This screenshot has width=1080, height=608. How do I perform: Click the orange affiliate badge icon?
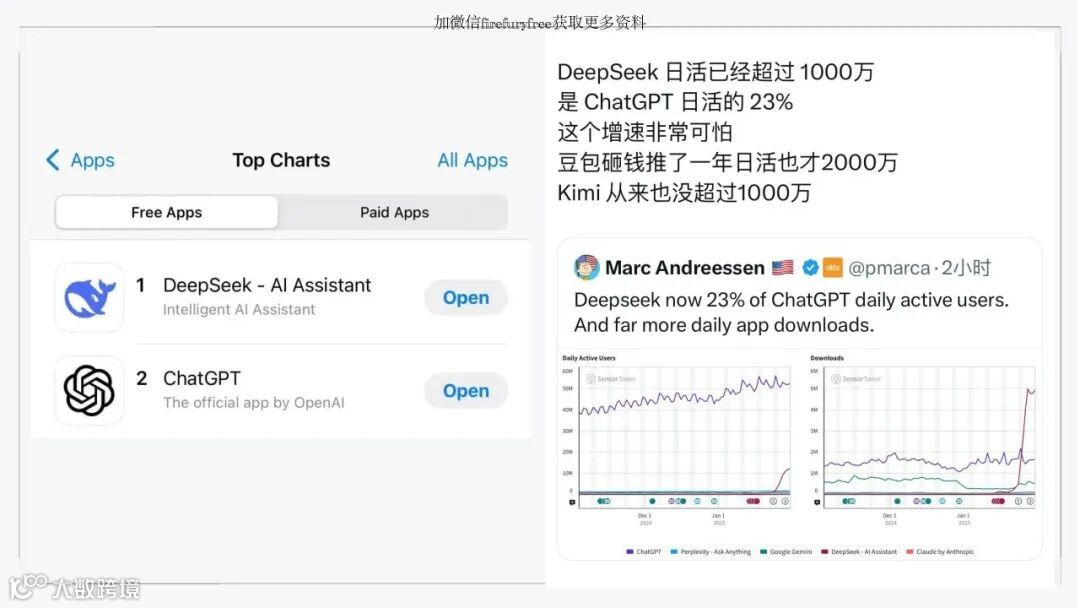833,267
